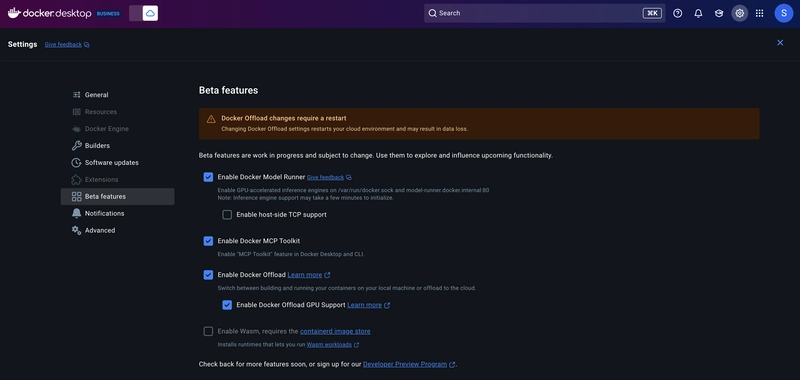Select the Builders settings tab
The height and width of the screenshot is (380, 800).
point(117,146)
